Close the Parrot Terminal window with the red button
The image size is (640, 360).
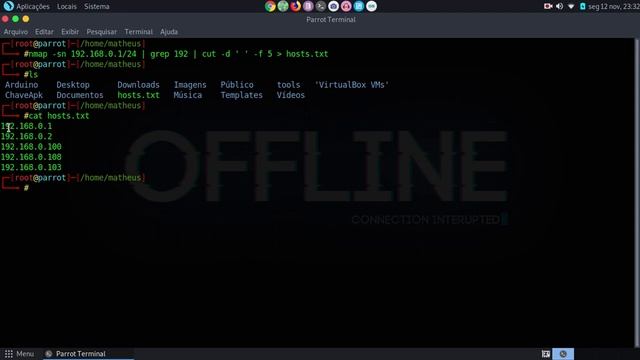[5, 19]
